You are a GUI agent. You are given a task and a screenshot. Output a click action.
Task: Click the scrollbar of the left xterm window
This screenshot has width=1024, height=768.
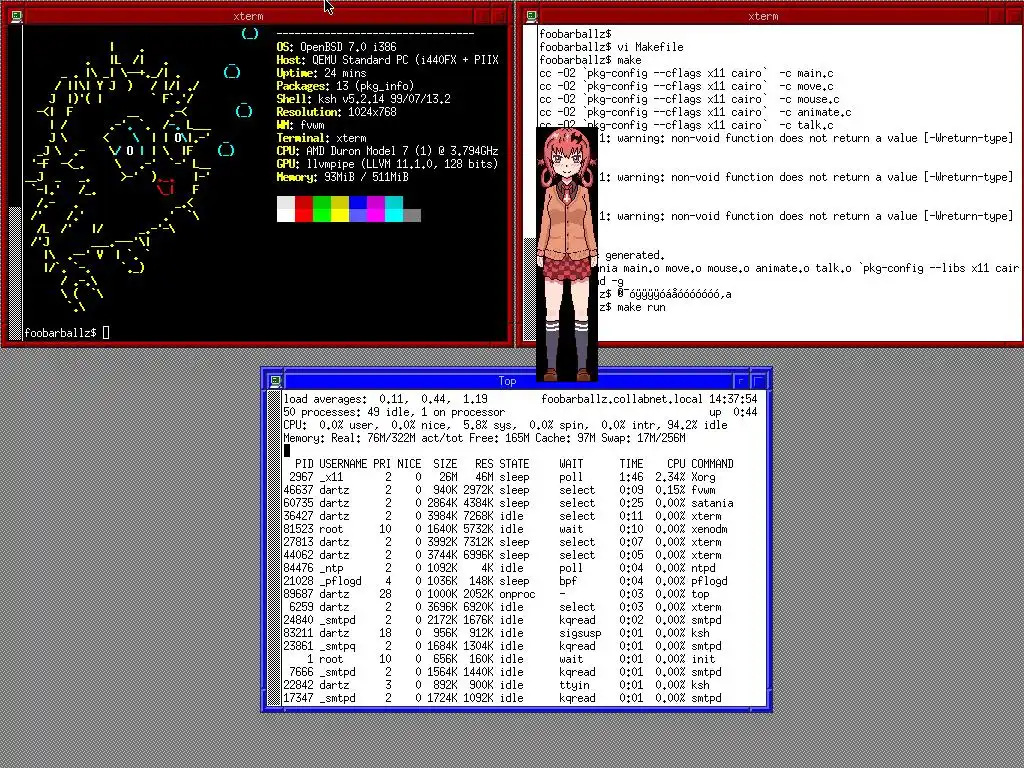[15, 183]
